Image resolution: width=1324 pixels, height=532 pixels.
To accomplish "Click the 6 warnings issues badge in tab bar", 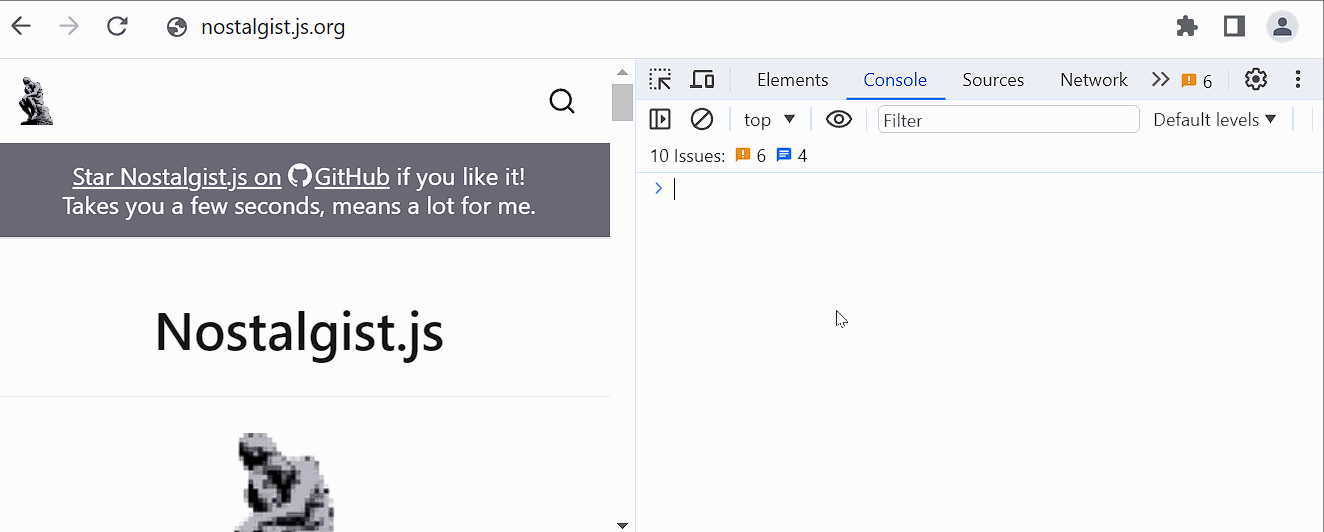I will pyautogui.click(x=1197, y=81).
